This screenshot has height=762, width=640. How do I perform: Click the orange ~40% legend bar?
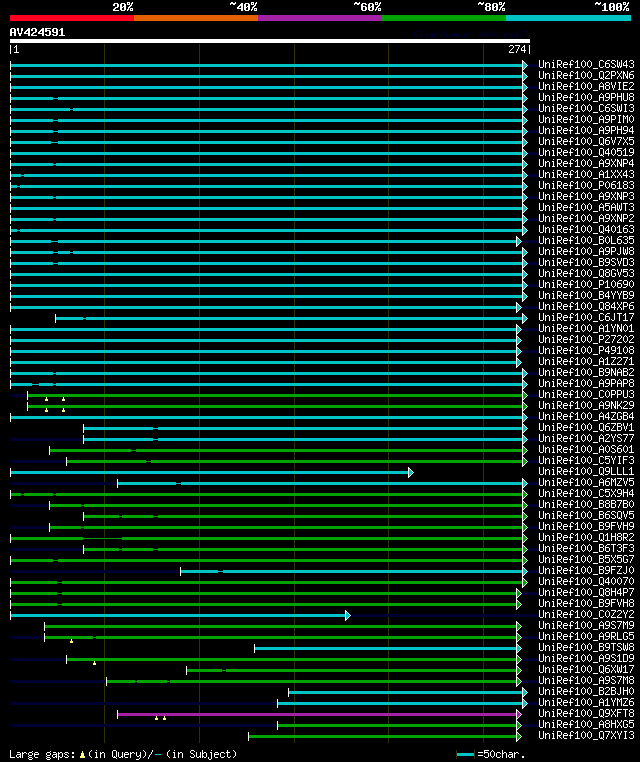pyautogui.click(x=196, y=18)
